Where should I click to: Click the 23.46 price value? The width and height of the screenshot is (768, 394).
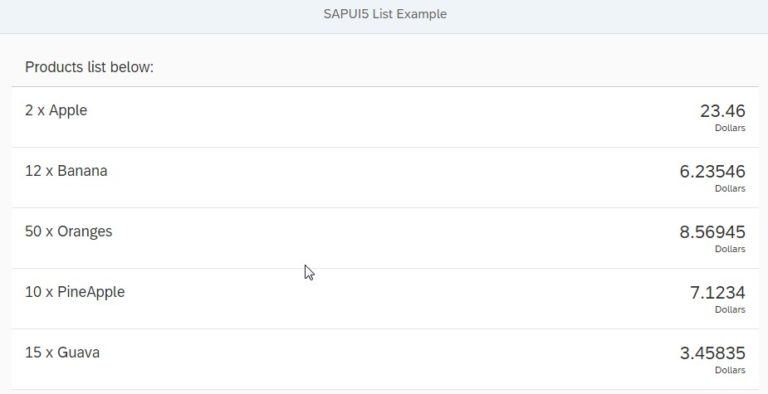pyautogui.click(x=722, y=111)
